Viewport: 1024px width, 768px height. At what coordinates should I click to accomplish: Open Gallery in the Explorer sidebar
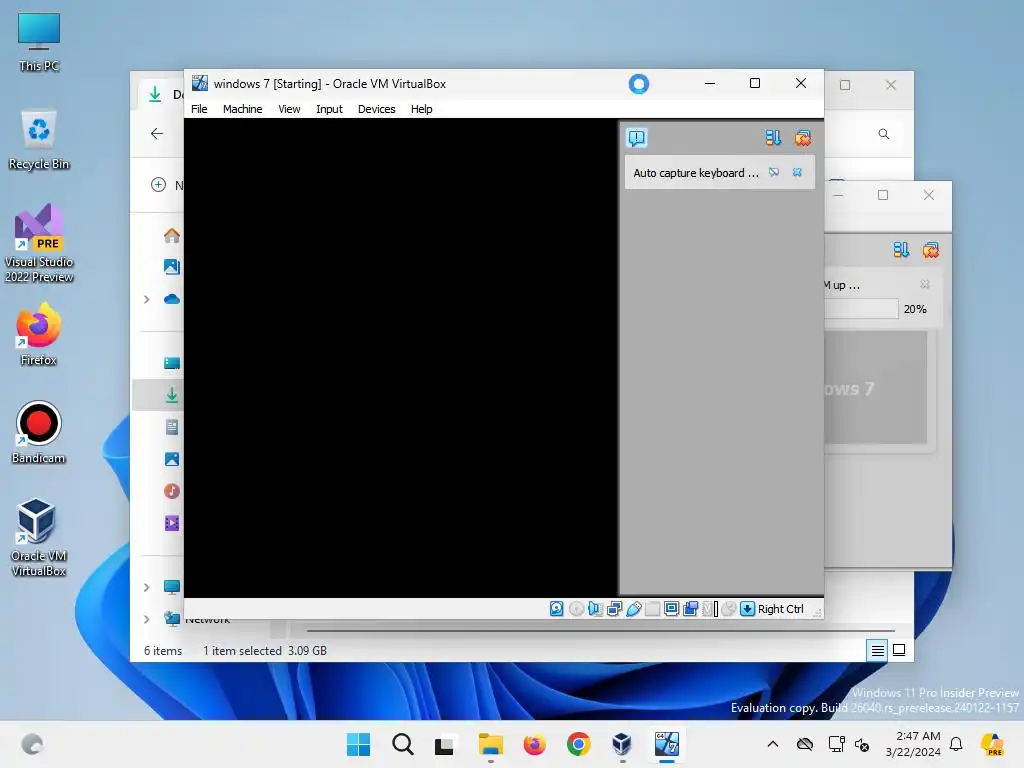tap(172, 266)
